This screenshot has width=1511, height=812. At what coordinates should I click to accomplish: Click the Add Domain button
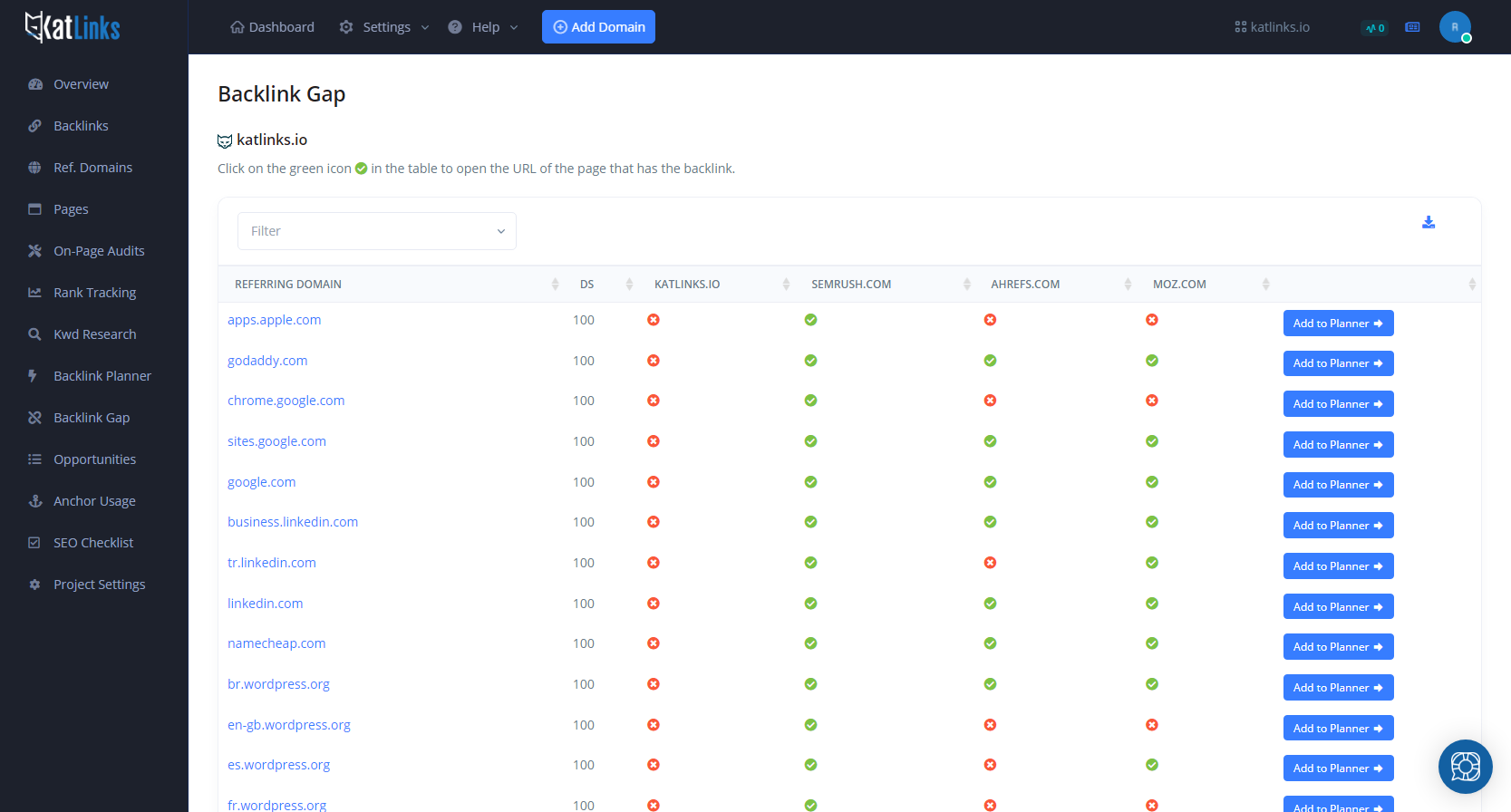tap(598, 27)
